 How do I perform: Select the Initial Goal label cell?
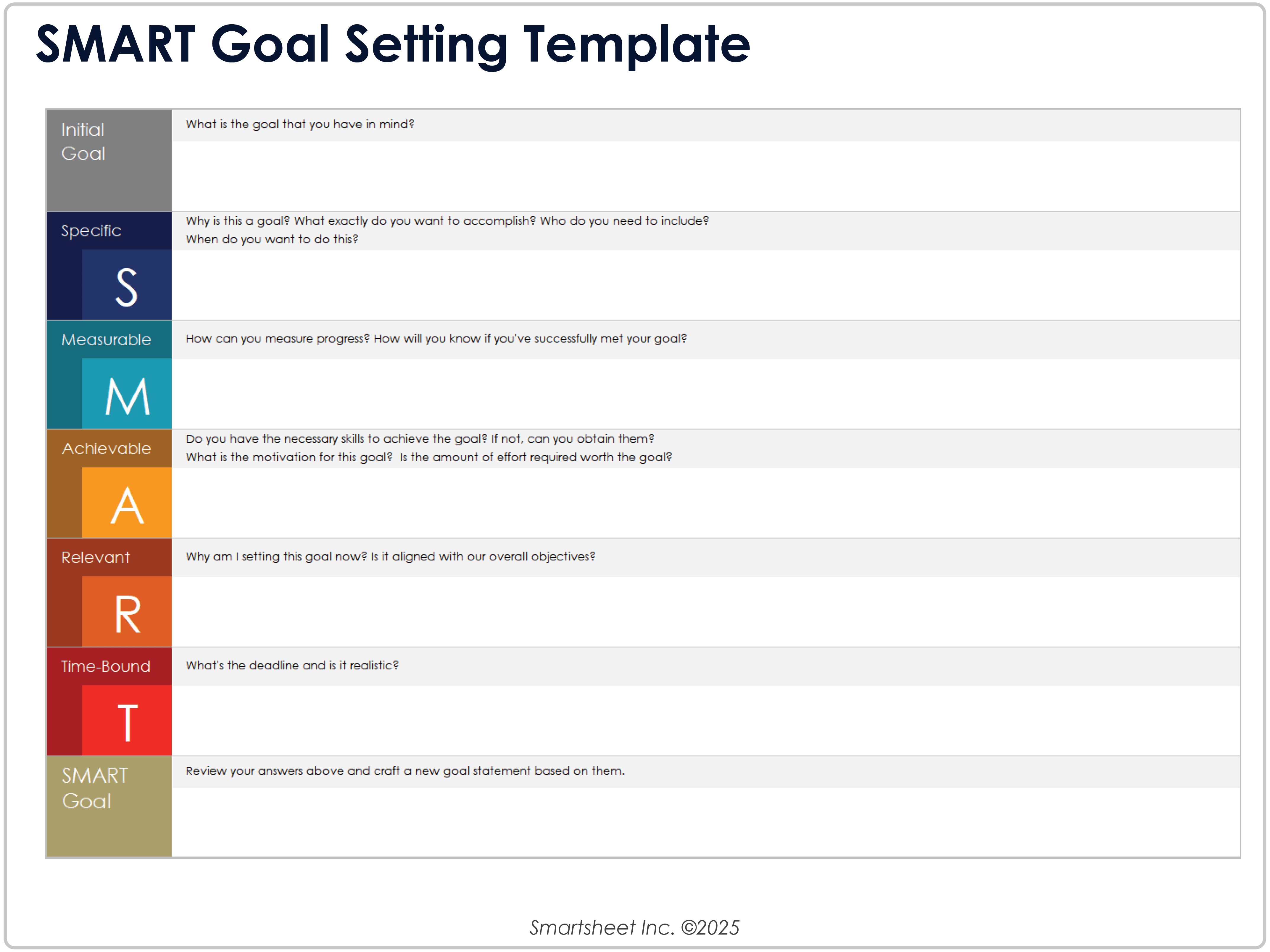tap(109, 160)
